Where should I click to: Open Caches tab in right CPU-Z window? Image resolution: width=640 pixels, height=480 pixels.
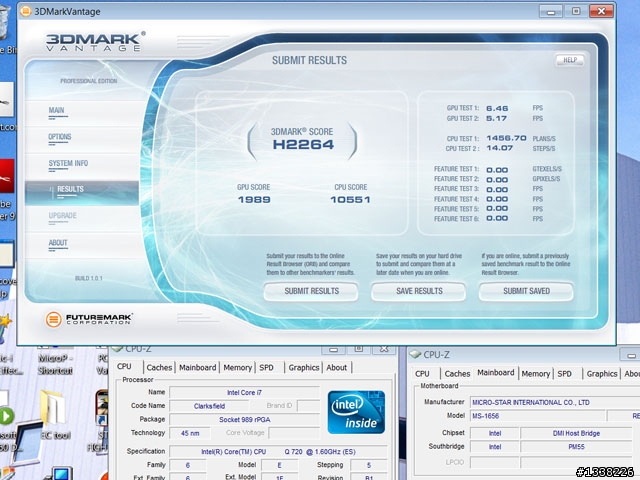pos(457,373)
